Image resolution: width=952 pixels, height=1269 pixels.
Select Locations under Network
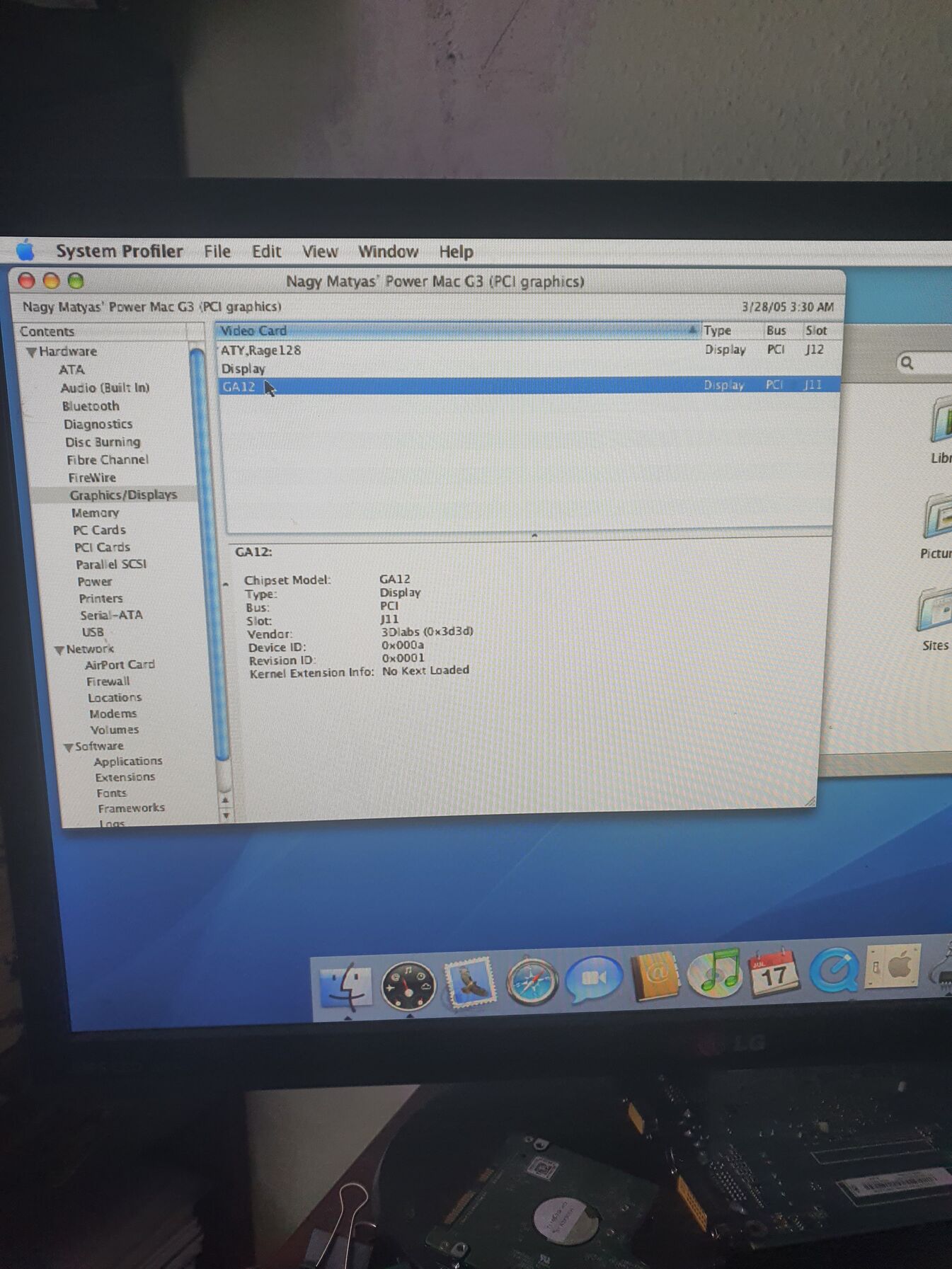[x=115, y=698]
